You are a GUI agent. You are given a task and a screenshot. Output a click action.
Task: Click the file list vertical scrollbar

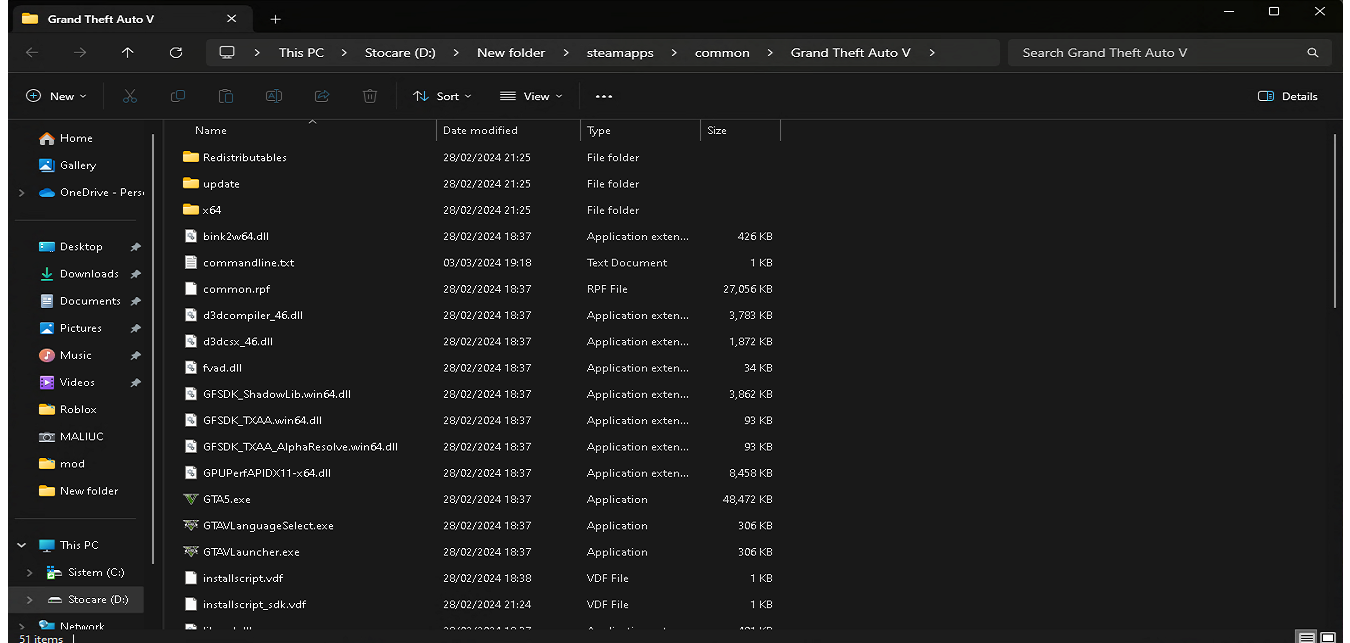click(1335, 222)
